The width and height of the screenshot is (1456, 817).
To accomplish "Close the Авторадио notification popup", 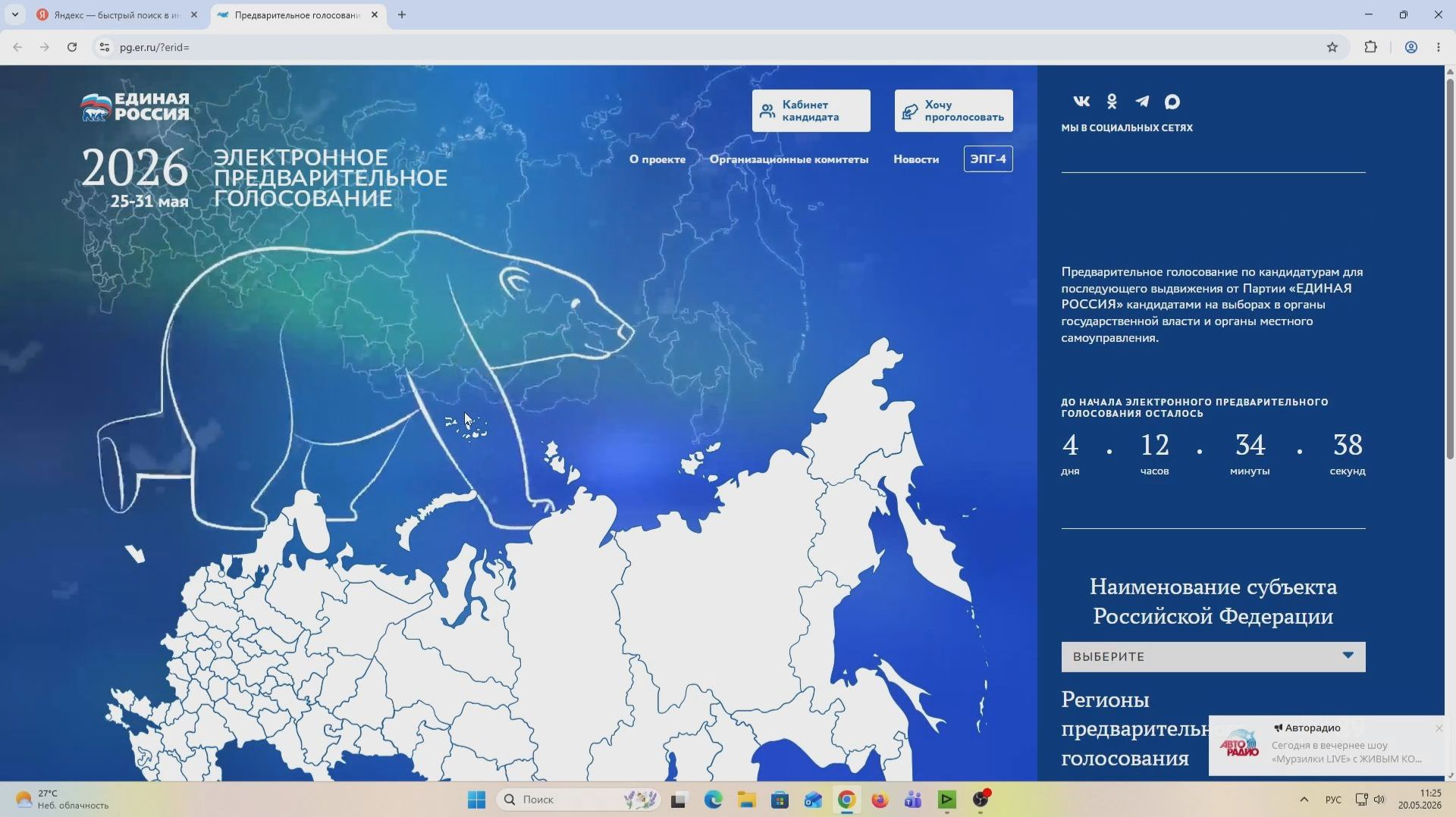I will click(x=1439, y=728).
